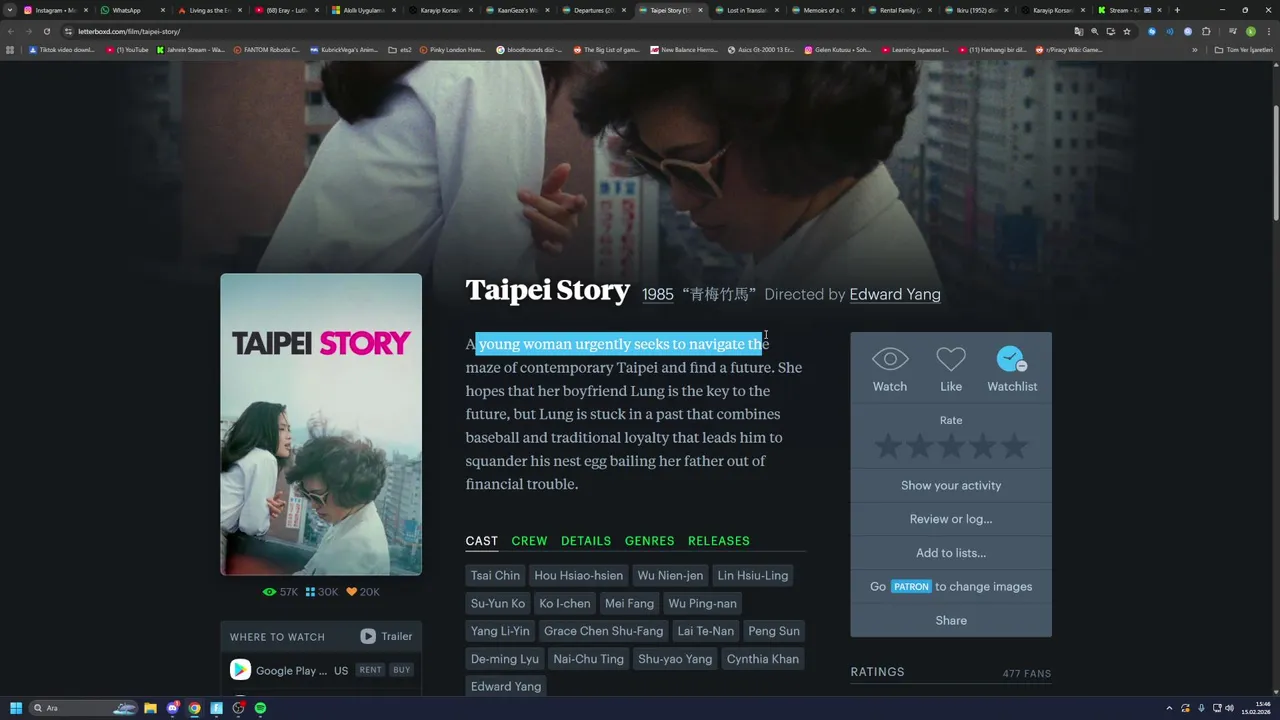Image resolution: width=1280 pixels, height=720 pixels.
Task: Click Add to lists...
Action: pos(951,553)
